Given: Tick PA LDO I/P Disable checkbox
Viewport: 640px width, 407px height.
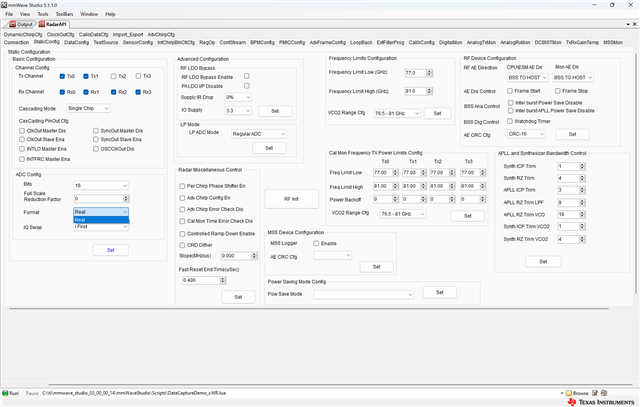Looking at the screenshot, I should (x=247, y=86).
